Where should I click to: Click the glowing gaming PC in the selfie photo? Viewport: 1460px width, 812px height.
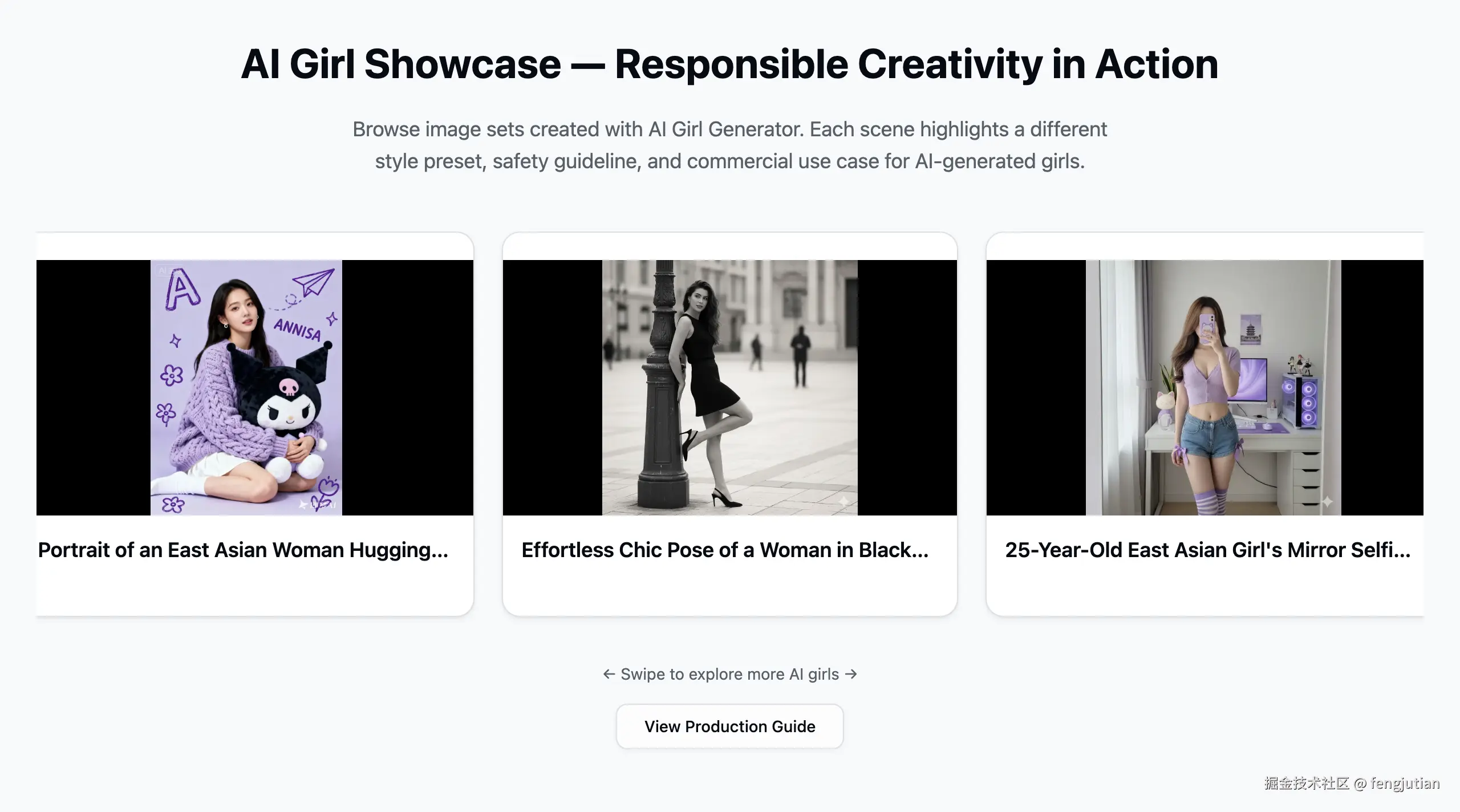1300,399
